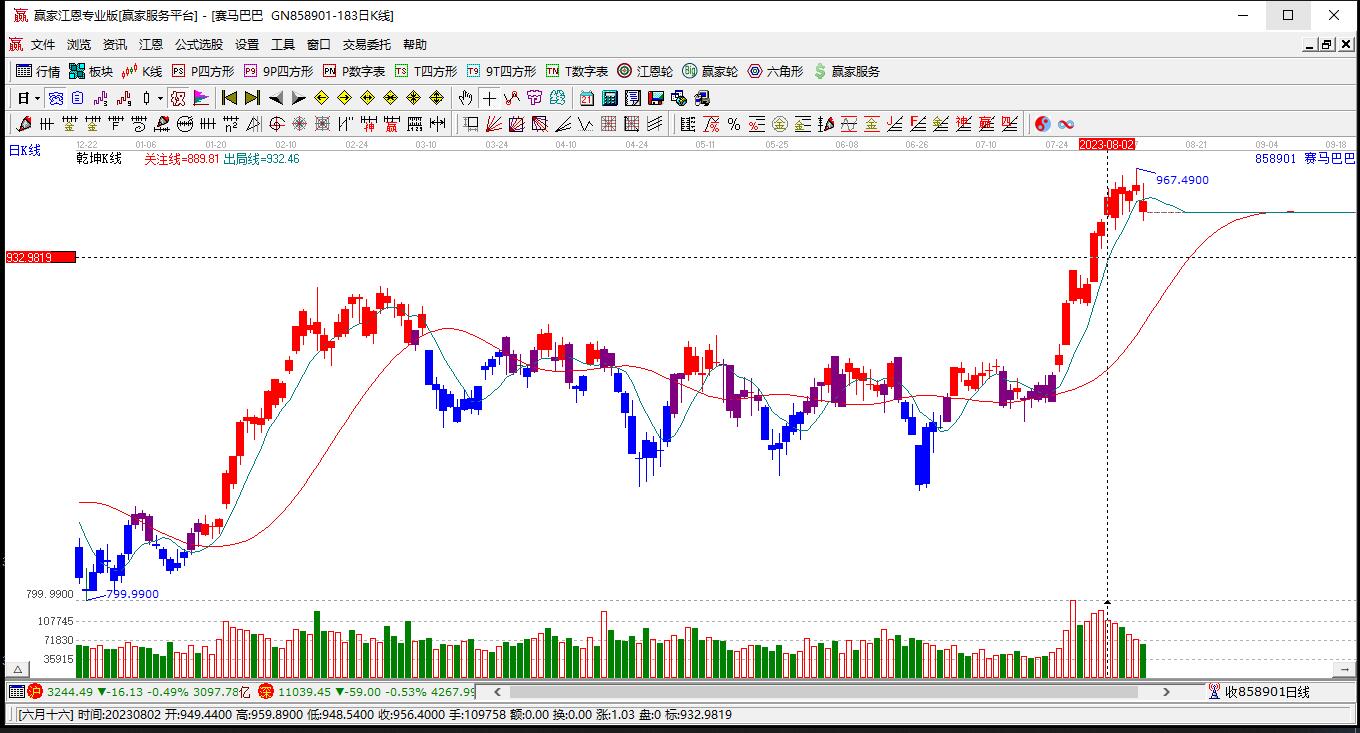Click the blue infinity symbol icon
Image resolution: width=1360 pixels, height=733 pixels.
(x=1066, y=124)
